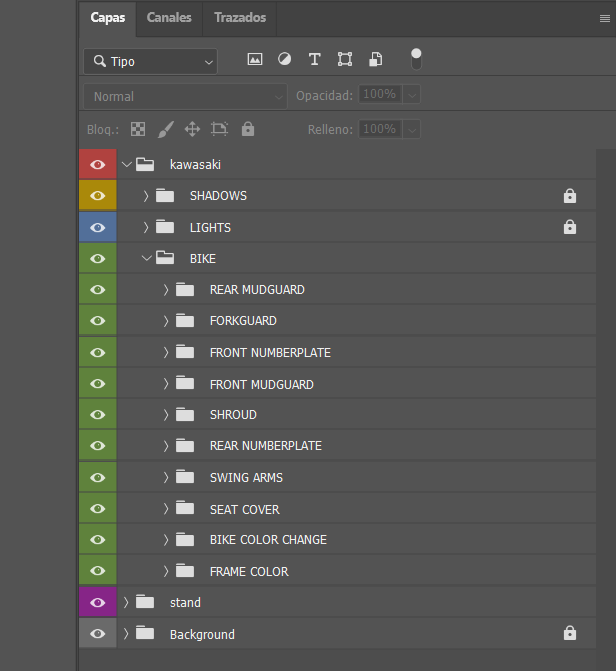
Task: Toggle visibility of the LIGHTS group
Action: pos(98,227)
